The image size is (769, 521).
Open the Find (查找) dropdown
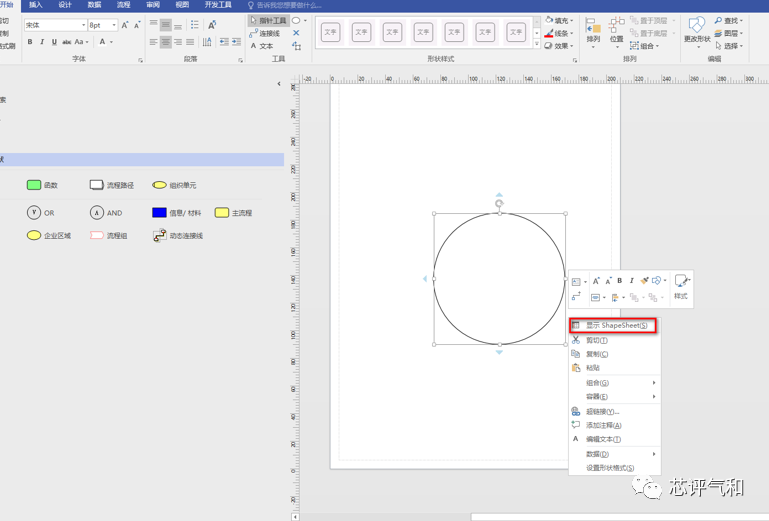coord(729,21)
